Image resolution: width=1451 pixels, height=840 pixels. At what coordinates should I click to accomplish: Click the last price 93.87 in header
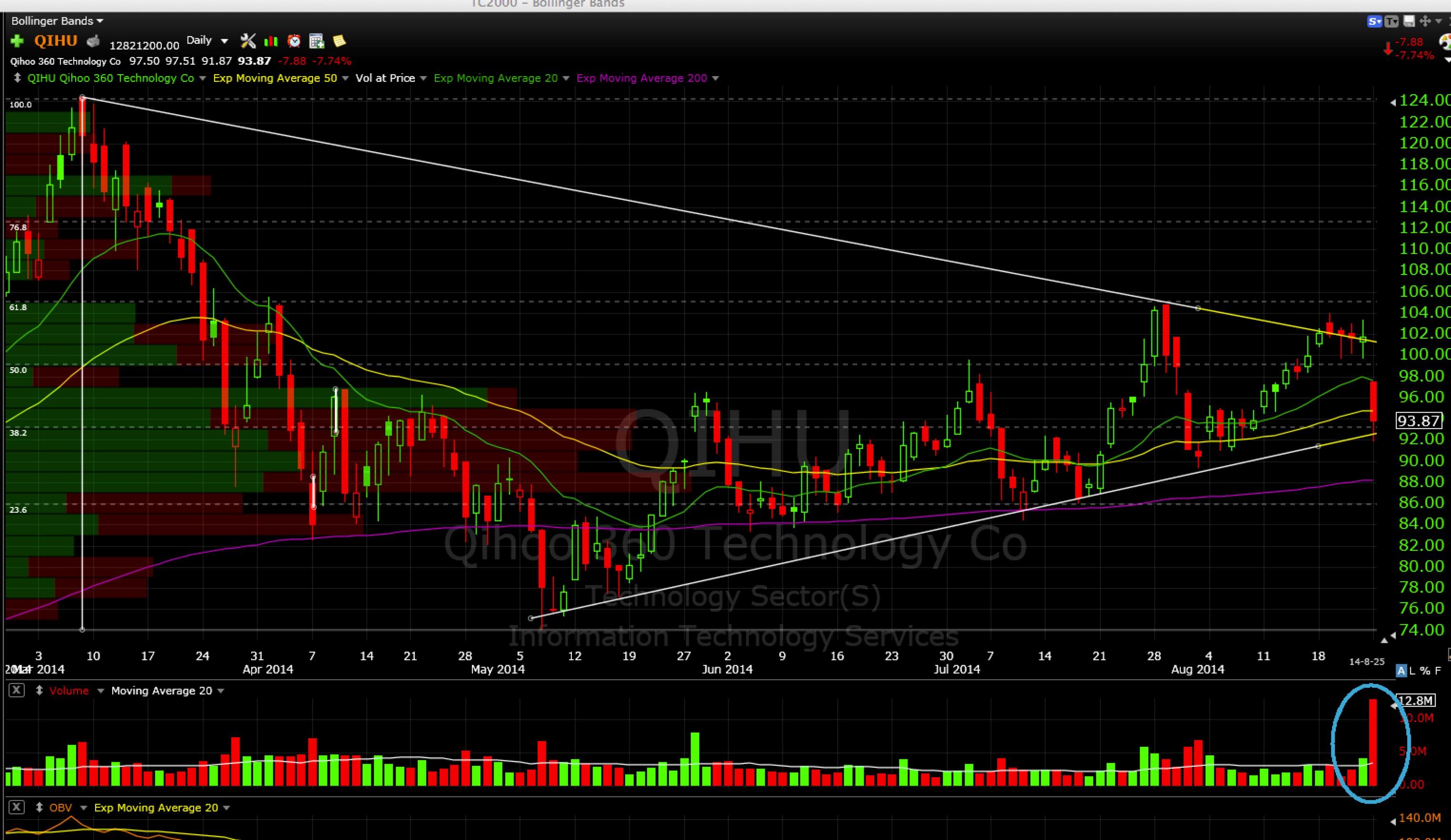click(254, 60)
